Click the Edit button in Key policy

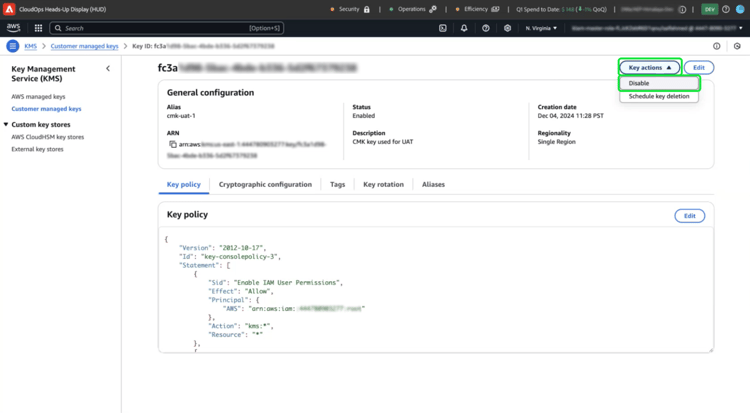tap(689, 215)
